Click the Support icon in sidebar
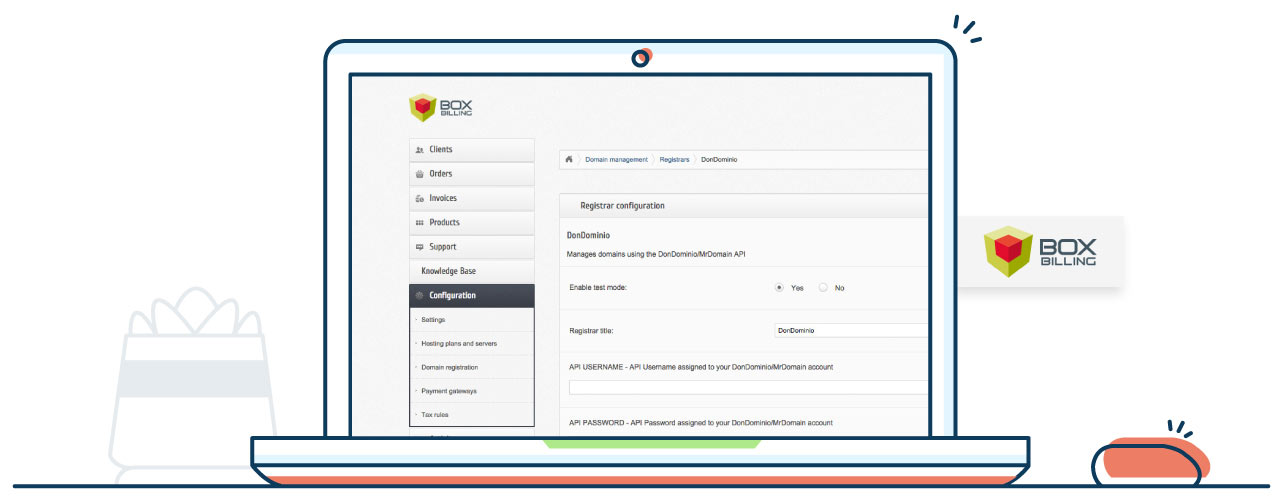The image size is (1283, 503). coord(419,247)
